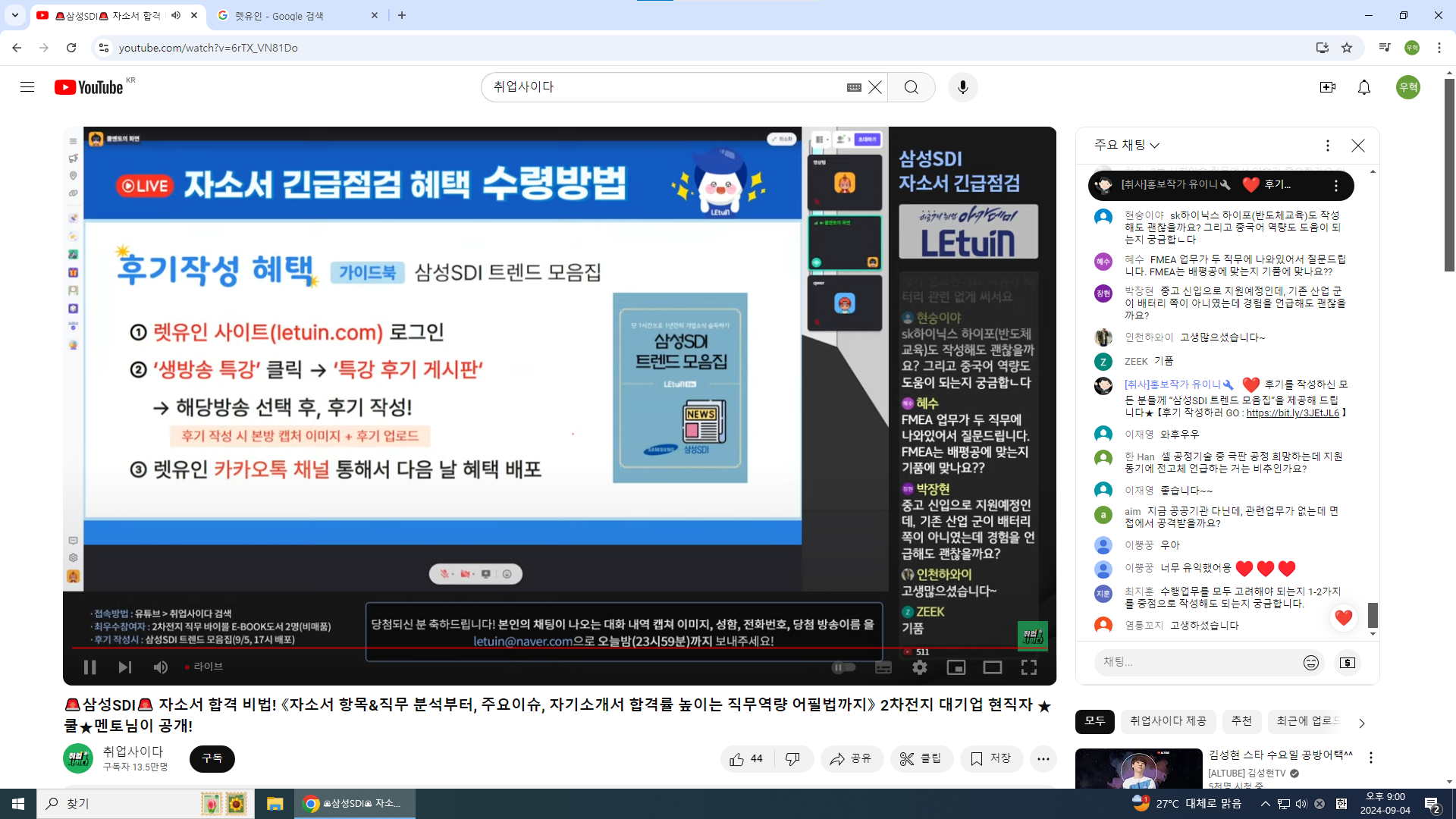Open the miniplayer
Viewport: 1456px width, 819px height.
(x=956, y=667)
